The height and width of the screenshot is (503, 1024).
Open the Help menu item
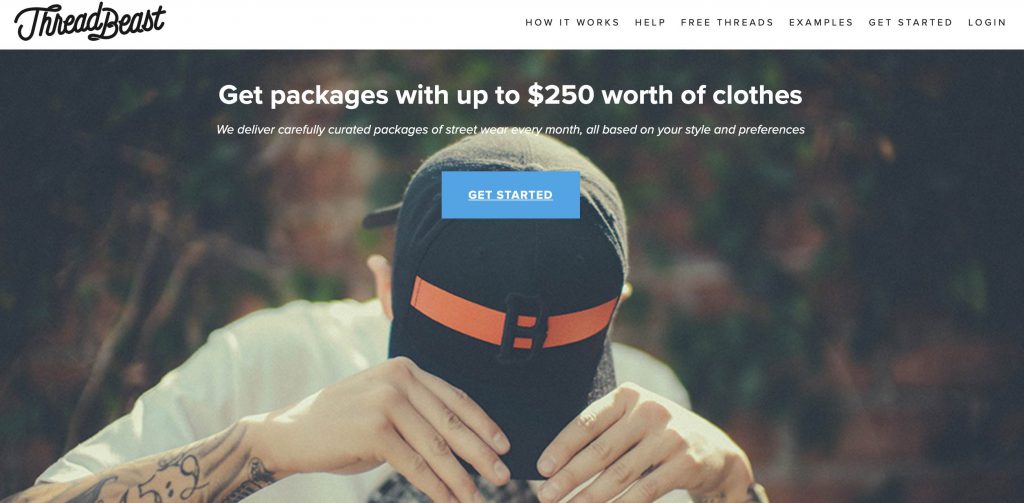(650, 22)
